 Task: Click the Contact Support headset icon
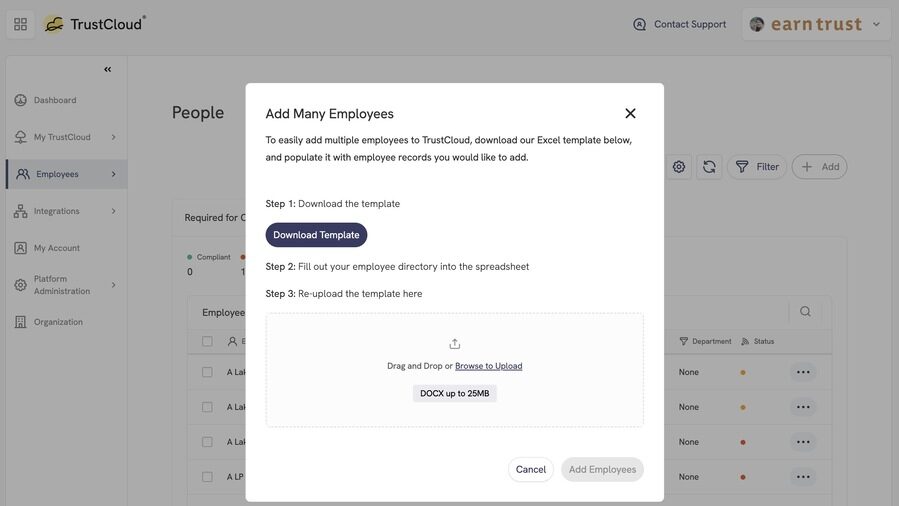click(x=639, y=24)
